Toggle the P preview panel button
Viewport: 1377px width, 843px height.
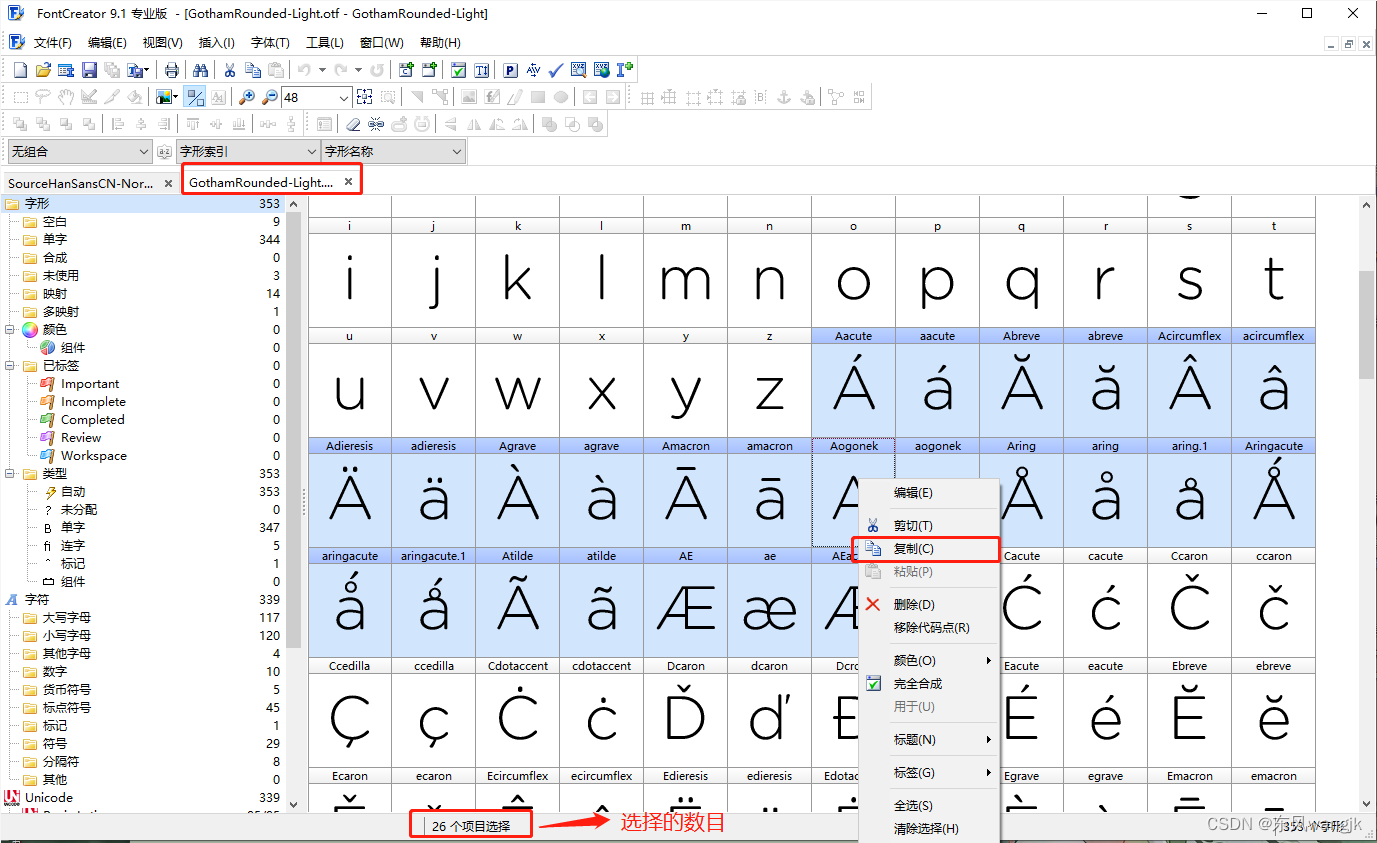click(x=509, y=69)
